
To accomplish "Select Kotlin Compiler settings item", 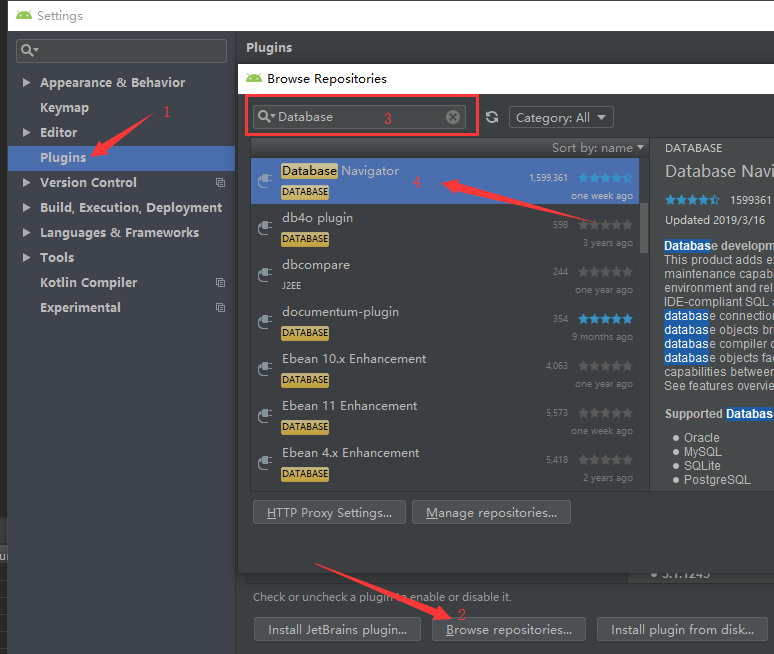I will coord(88,282).
